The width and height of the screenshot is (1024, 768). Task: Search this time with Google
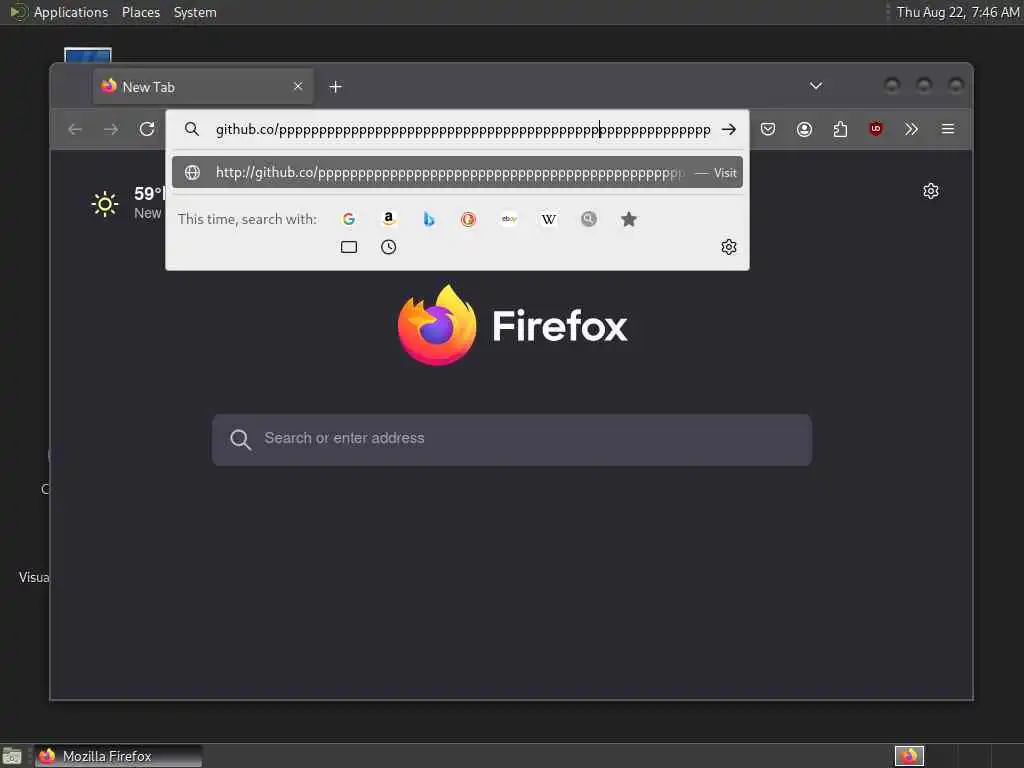pos(349,219)
